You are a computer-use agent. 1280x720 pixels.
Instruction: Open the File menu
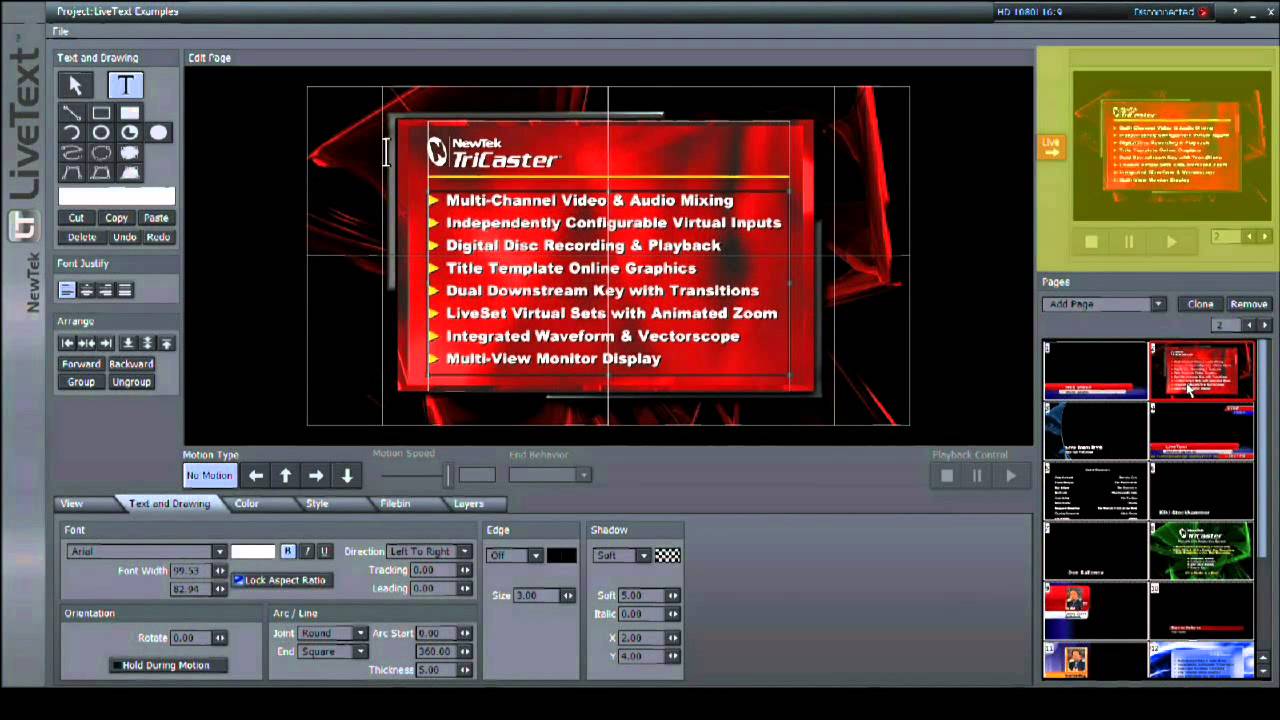[x=61, y=32]
